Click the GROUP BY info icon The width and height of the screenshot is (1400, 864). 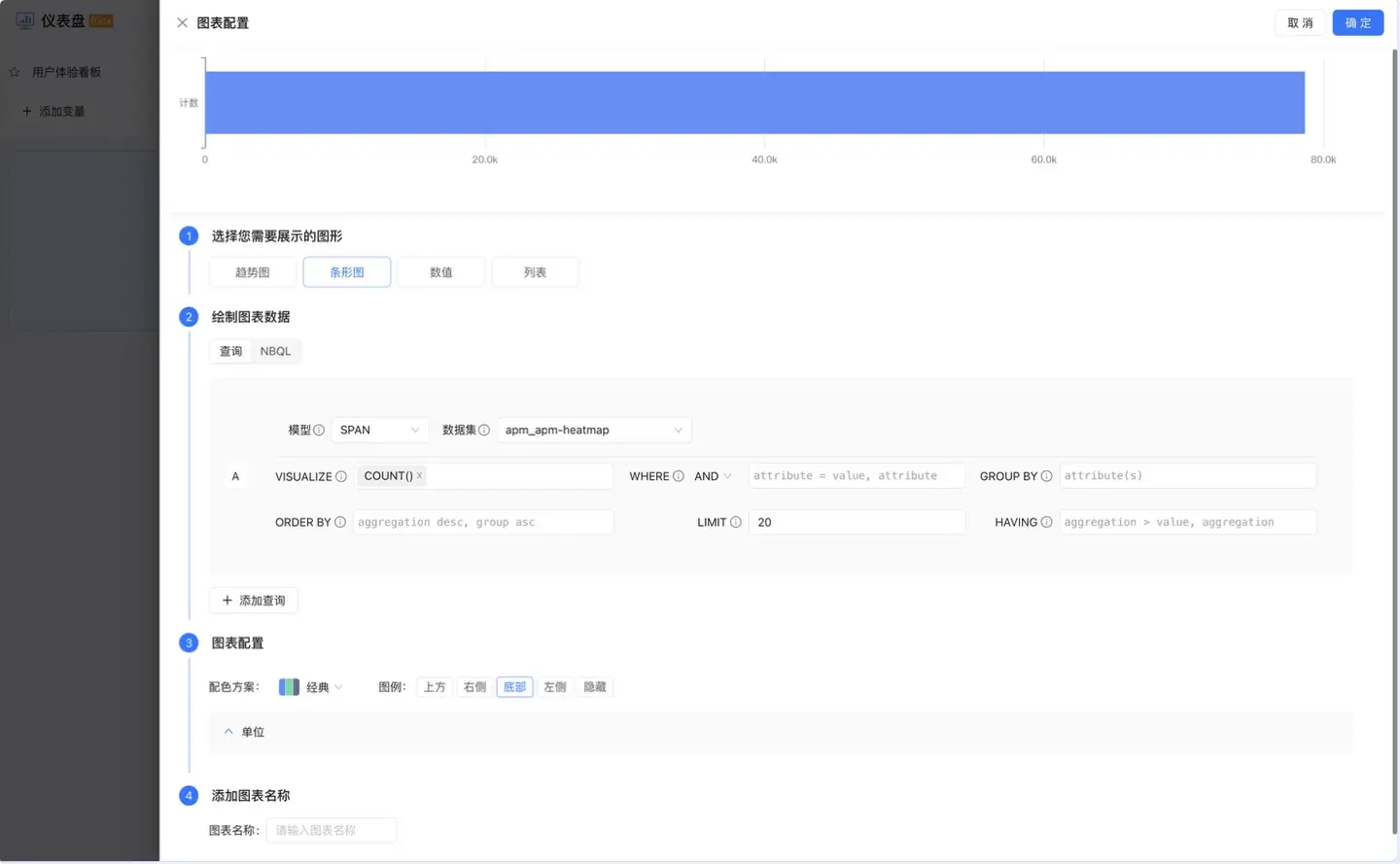click(x=1046, y=476)
